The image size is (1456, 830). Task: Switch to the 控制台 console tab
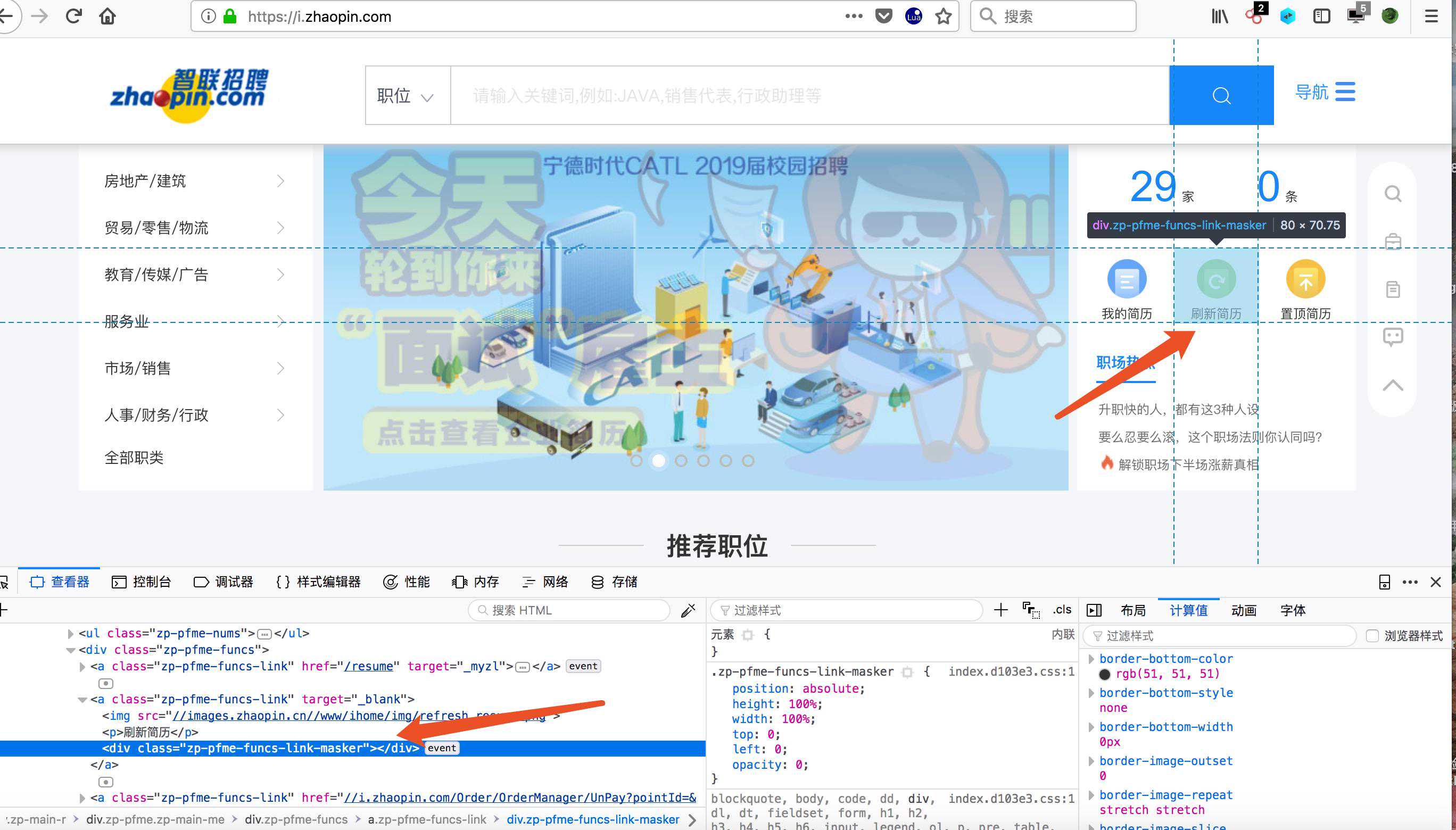point(142,582)
